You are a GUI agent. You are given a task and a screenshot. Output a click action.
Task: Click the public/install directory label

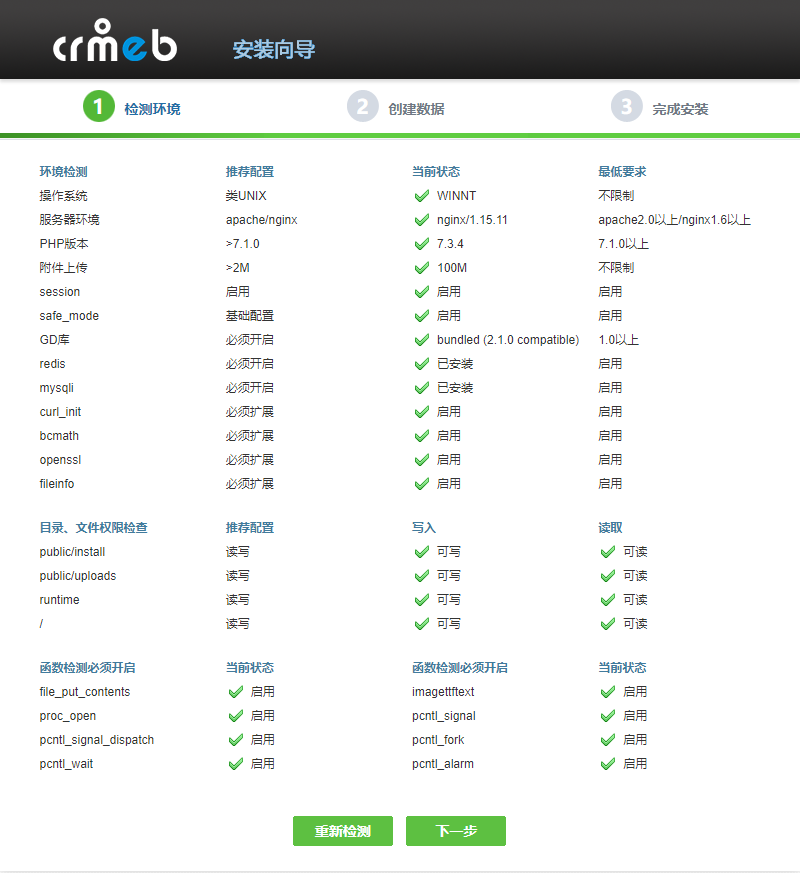(x=72, y=552)
